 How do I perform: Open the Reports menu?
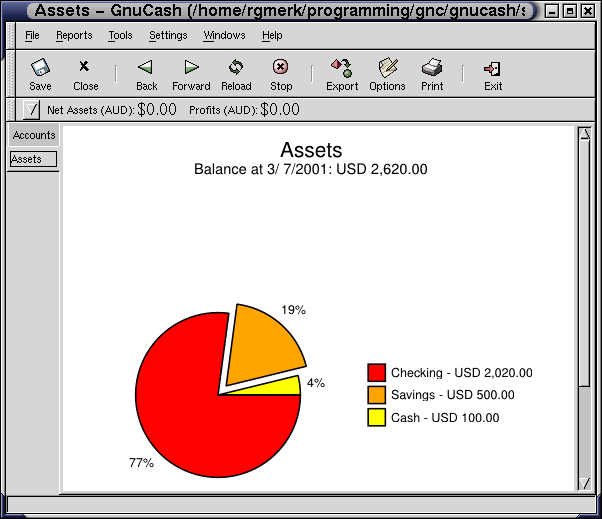click(x=74, y=35)
